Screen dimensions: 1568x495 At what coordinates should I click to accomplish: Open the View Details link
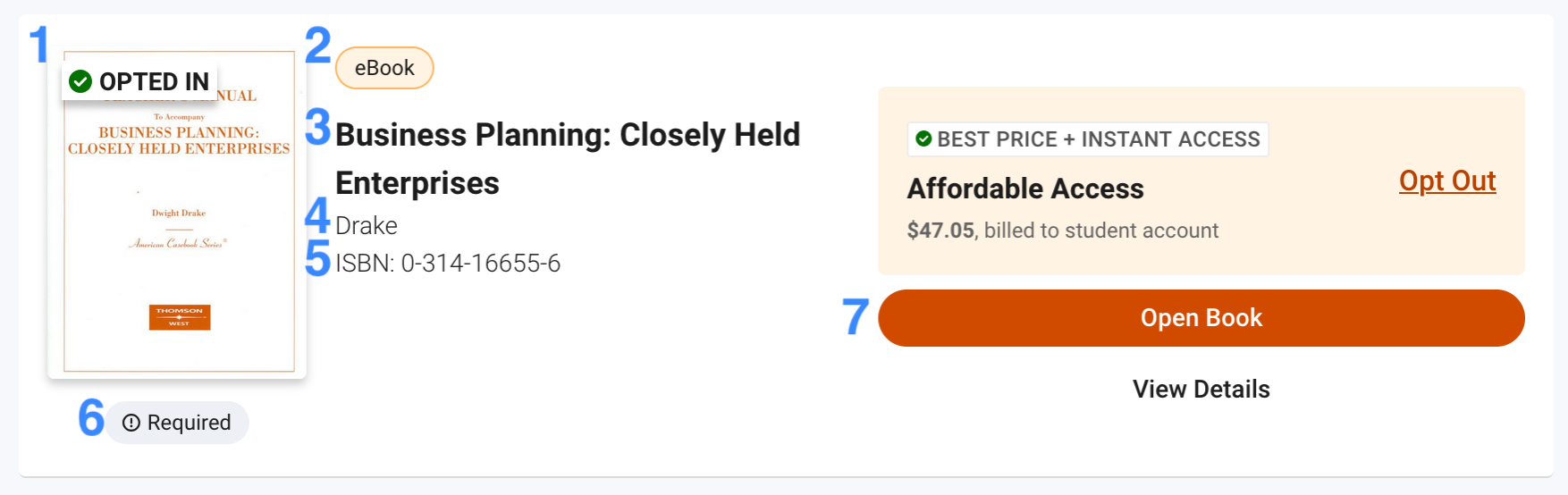(1201, 390)
